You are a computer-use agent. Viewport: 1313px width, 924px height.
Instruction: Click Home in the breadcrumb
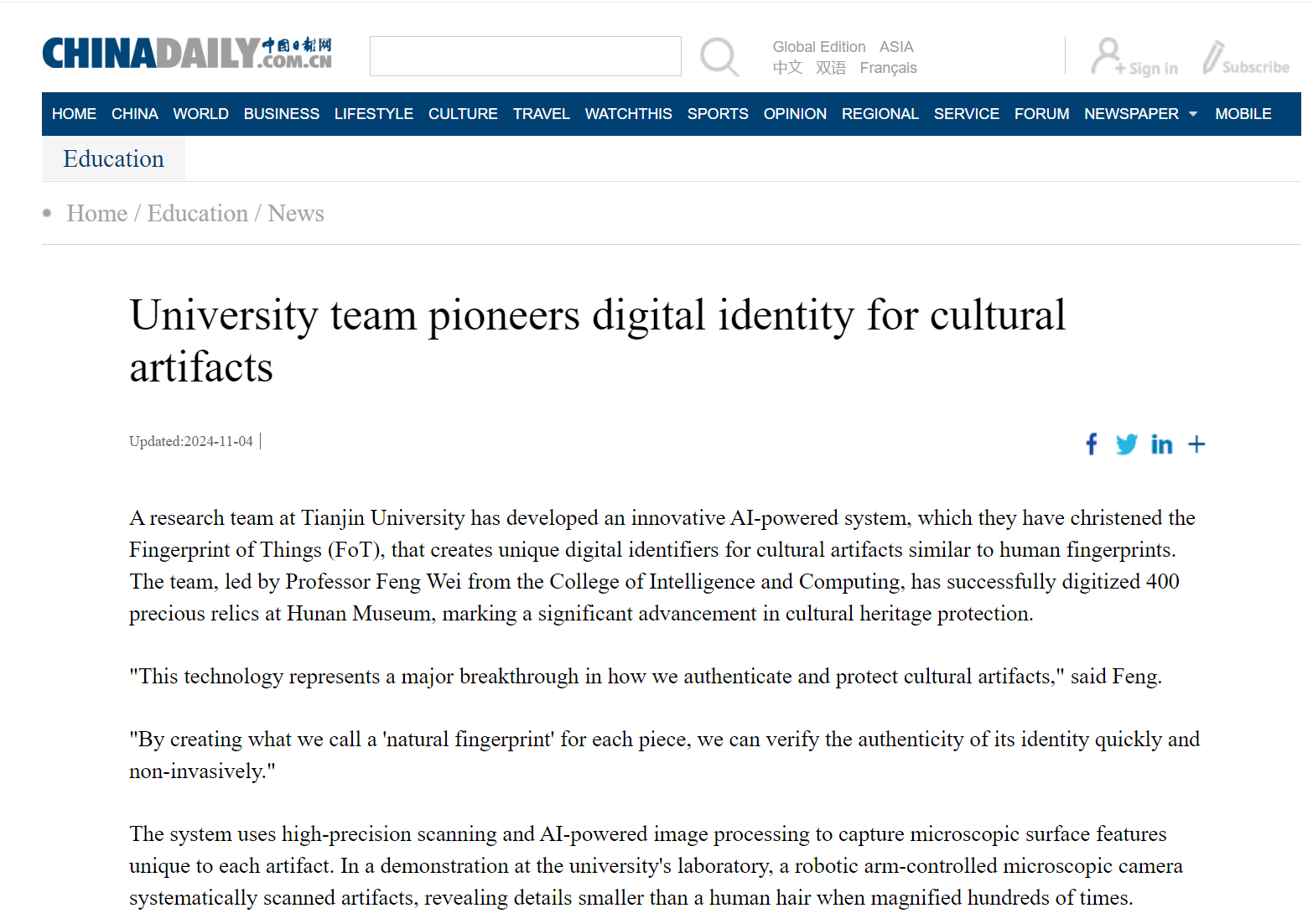click(97, 214)
